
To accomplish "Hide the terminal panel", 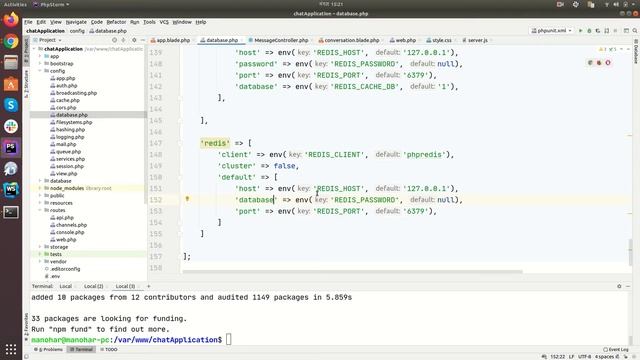I will [x=628, y=286].
